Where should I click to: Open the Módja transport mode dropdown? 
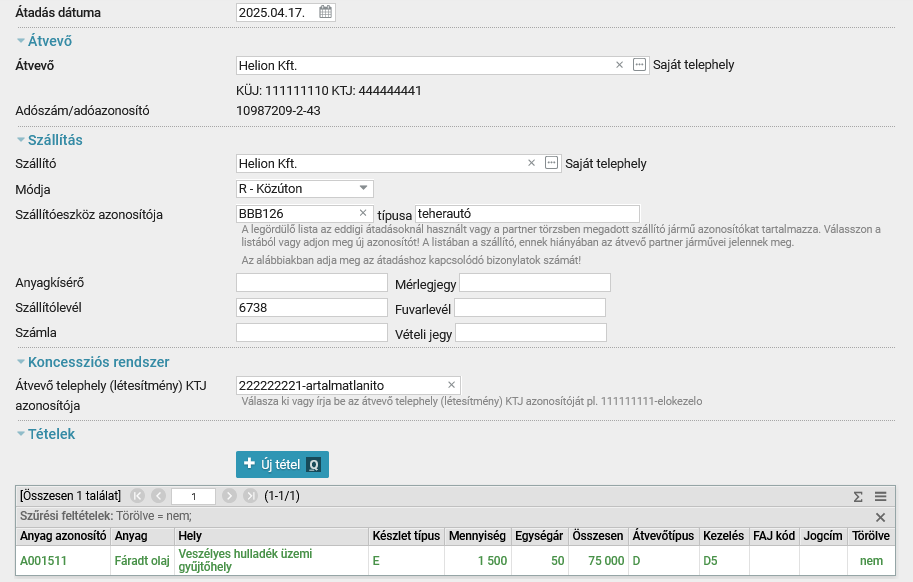pos(305,189)
